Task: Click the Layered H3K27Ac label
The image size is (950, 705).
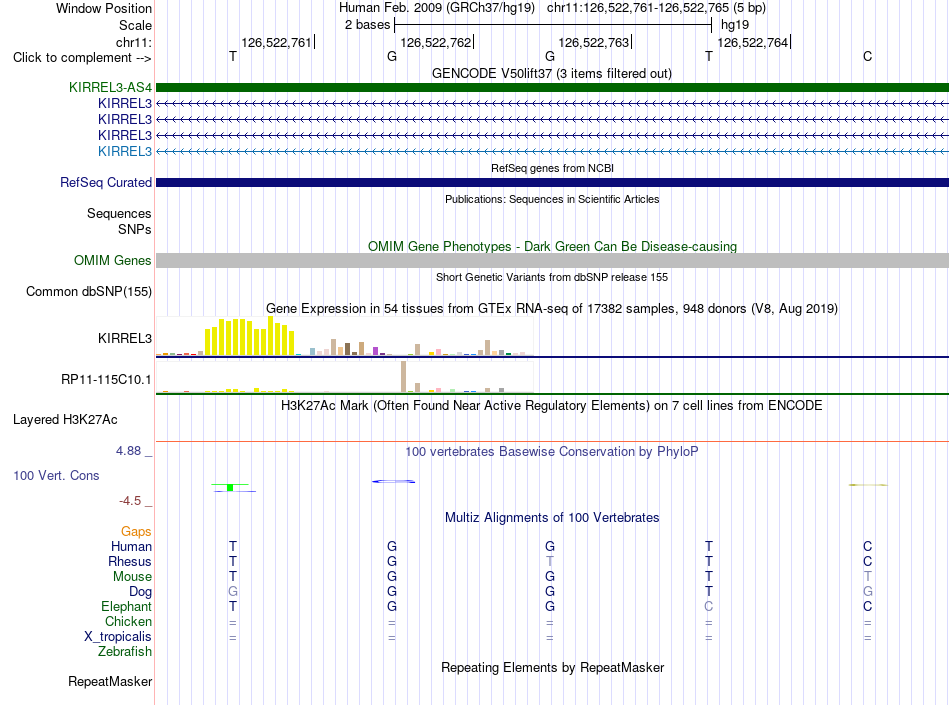Action: pyautogui.click(x=65, y=420)
